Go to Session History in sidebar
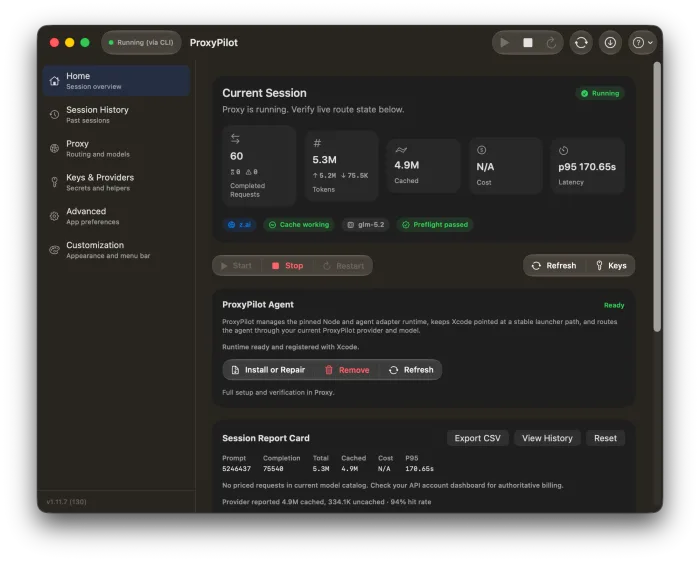700x562 pixels. click(x=117, y=115)
